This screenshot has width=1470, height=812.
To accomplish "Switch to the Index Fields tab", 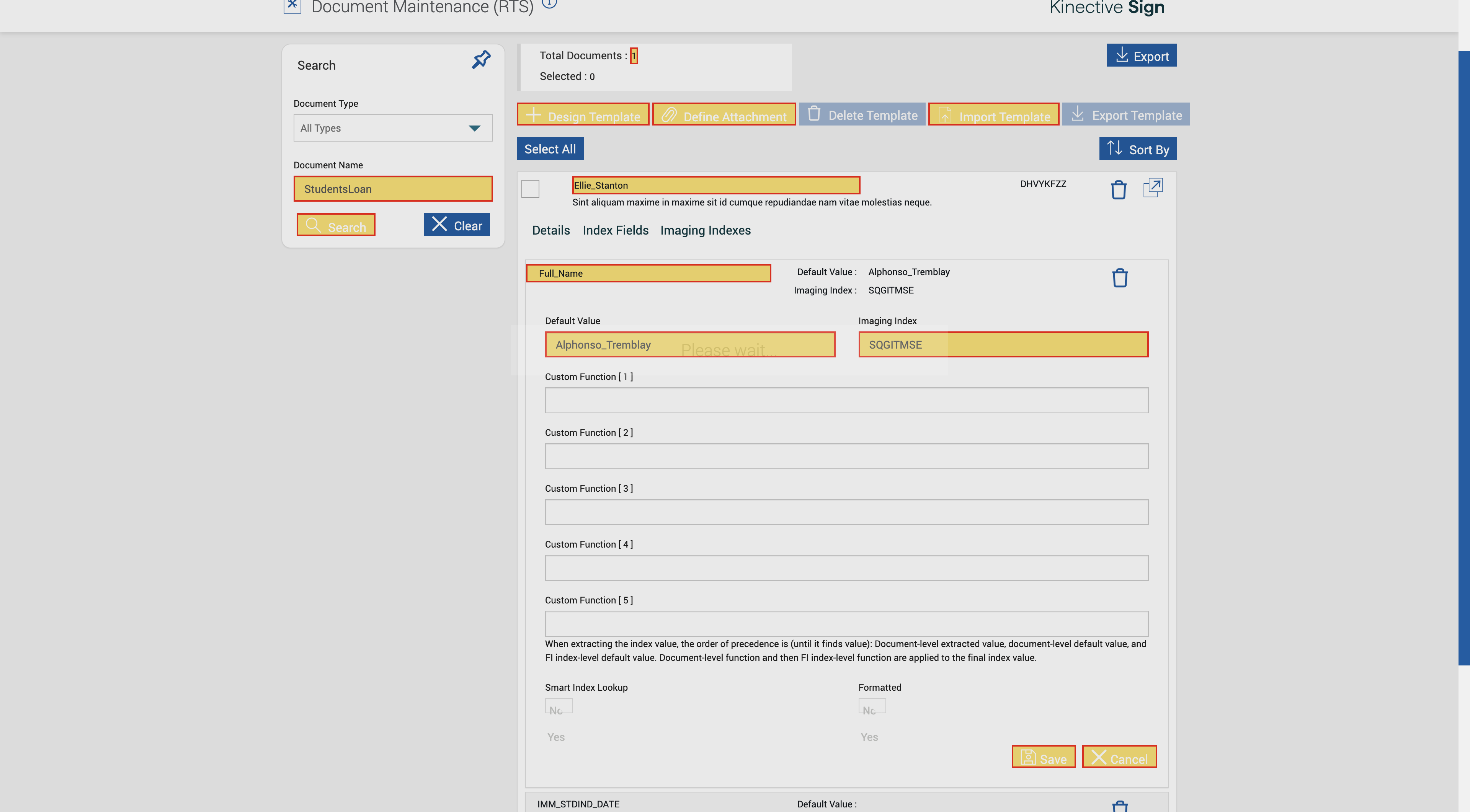I will [615, 230].
